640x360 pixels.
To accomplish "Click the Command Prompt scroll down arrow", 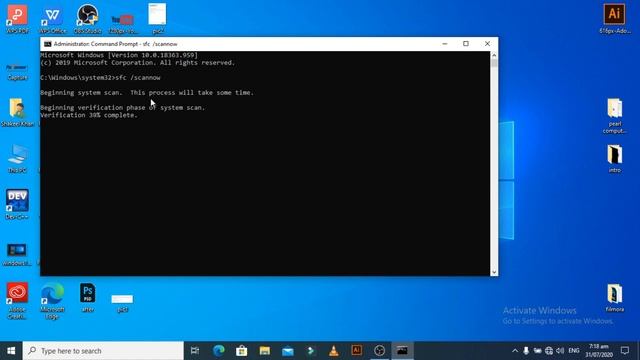I will pyautogui.click(x=494, y=272).
